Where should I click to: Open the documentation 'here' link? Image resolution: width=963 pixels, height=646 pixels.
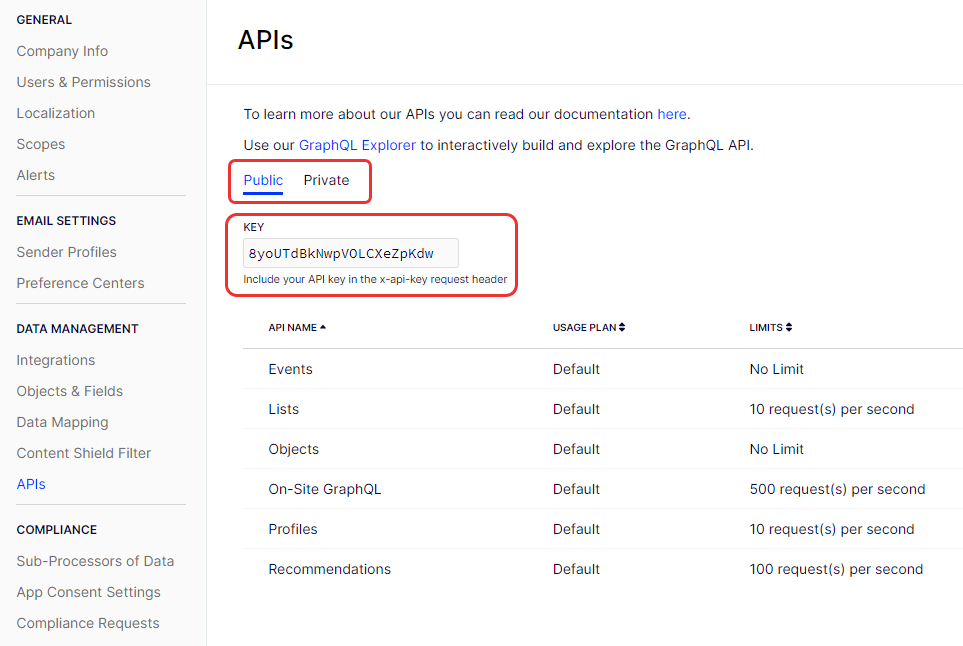672,114
